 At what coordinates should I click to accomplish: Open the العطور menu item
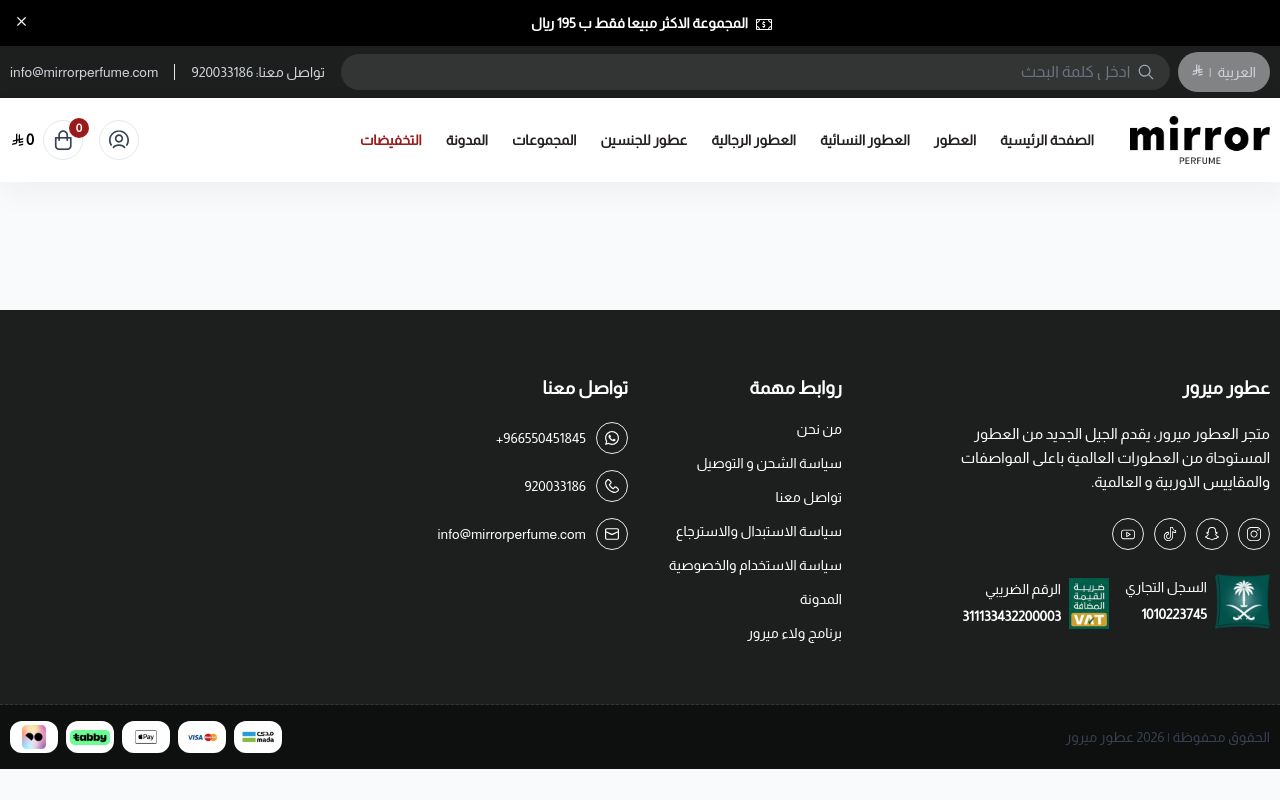[955, 140]
